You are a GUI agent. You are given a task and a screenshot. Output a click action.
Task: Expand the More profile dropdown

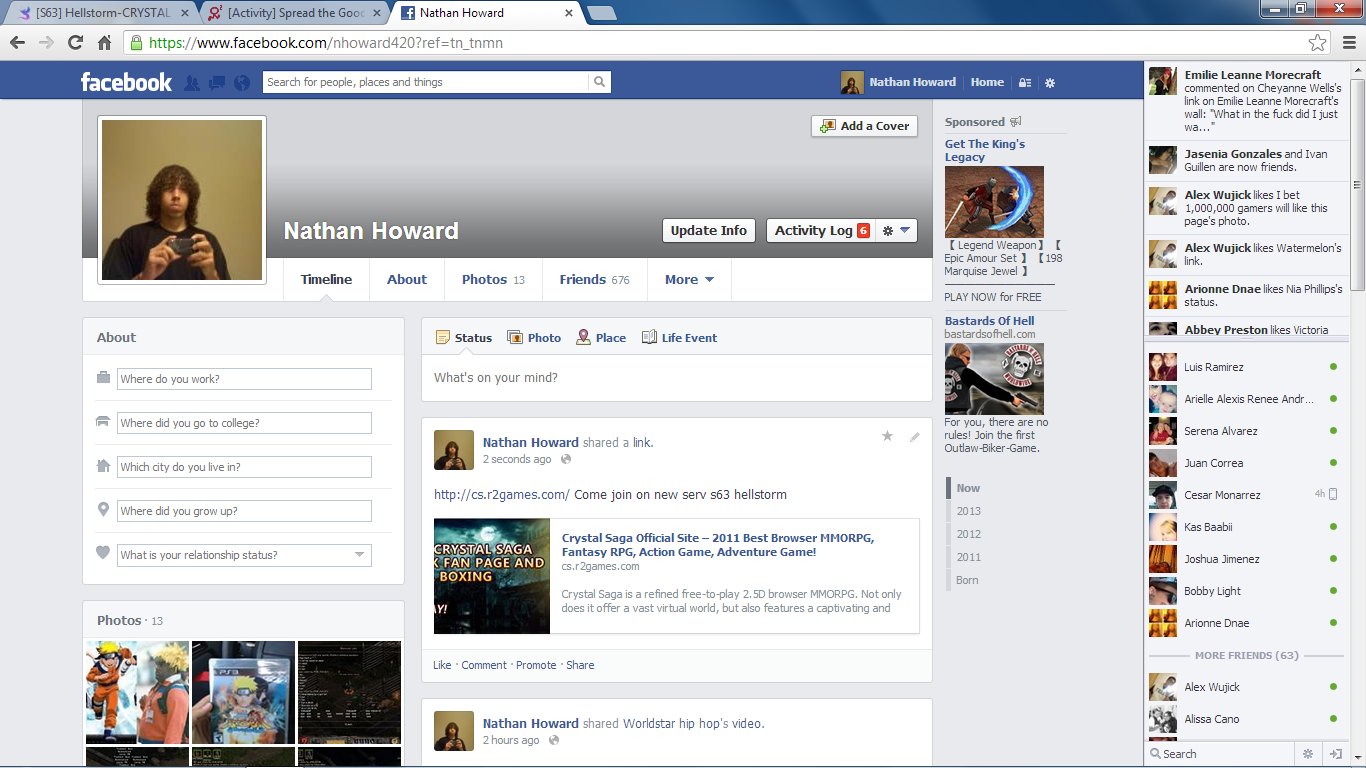[689, 280]
